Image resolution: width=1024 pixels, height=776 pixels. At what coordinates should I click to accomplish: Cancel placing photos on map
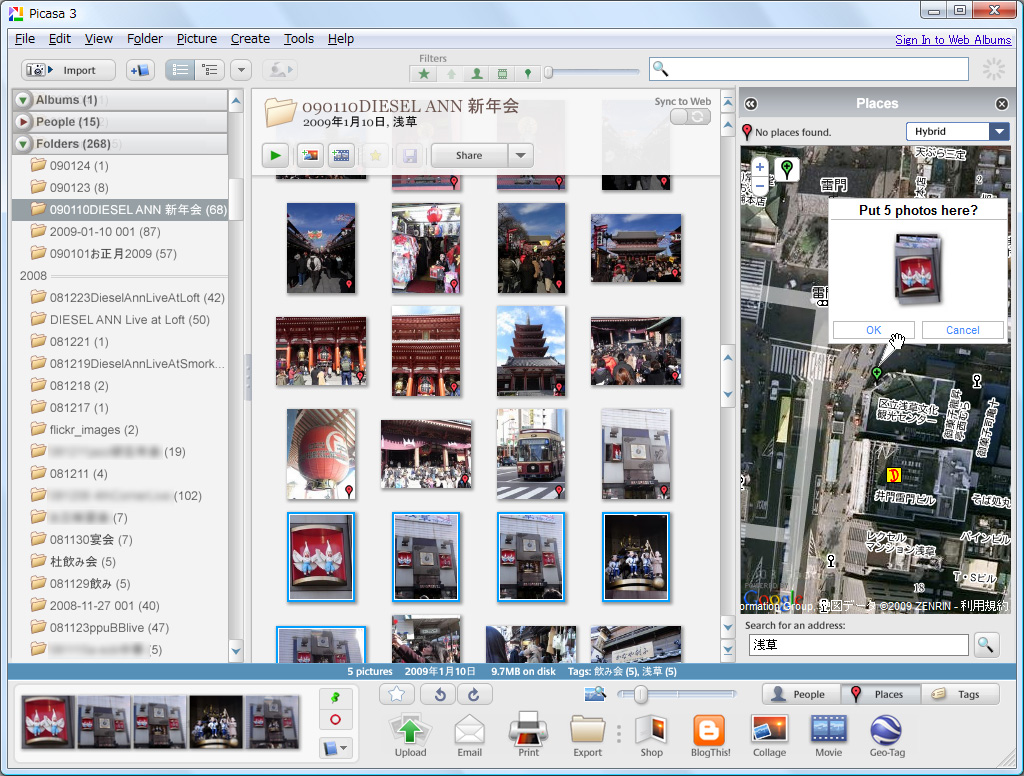(x=963, y=331)
